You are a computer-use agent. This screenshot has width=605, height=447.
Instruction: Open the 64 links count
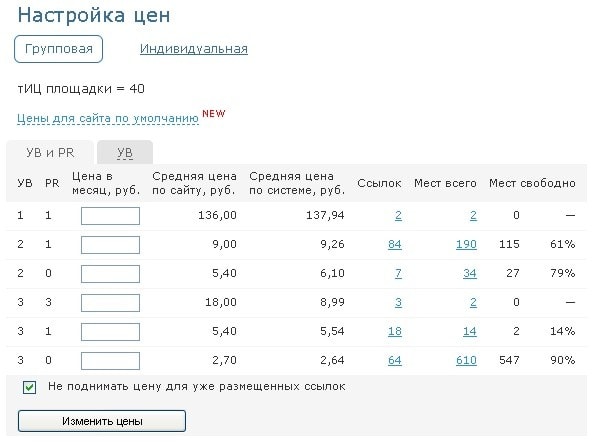pyautogui.click(x=394, y=361)
